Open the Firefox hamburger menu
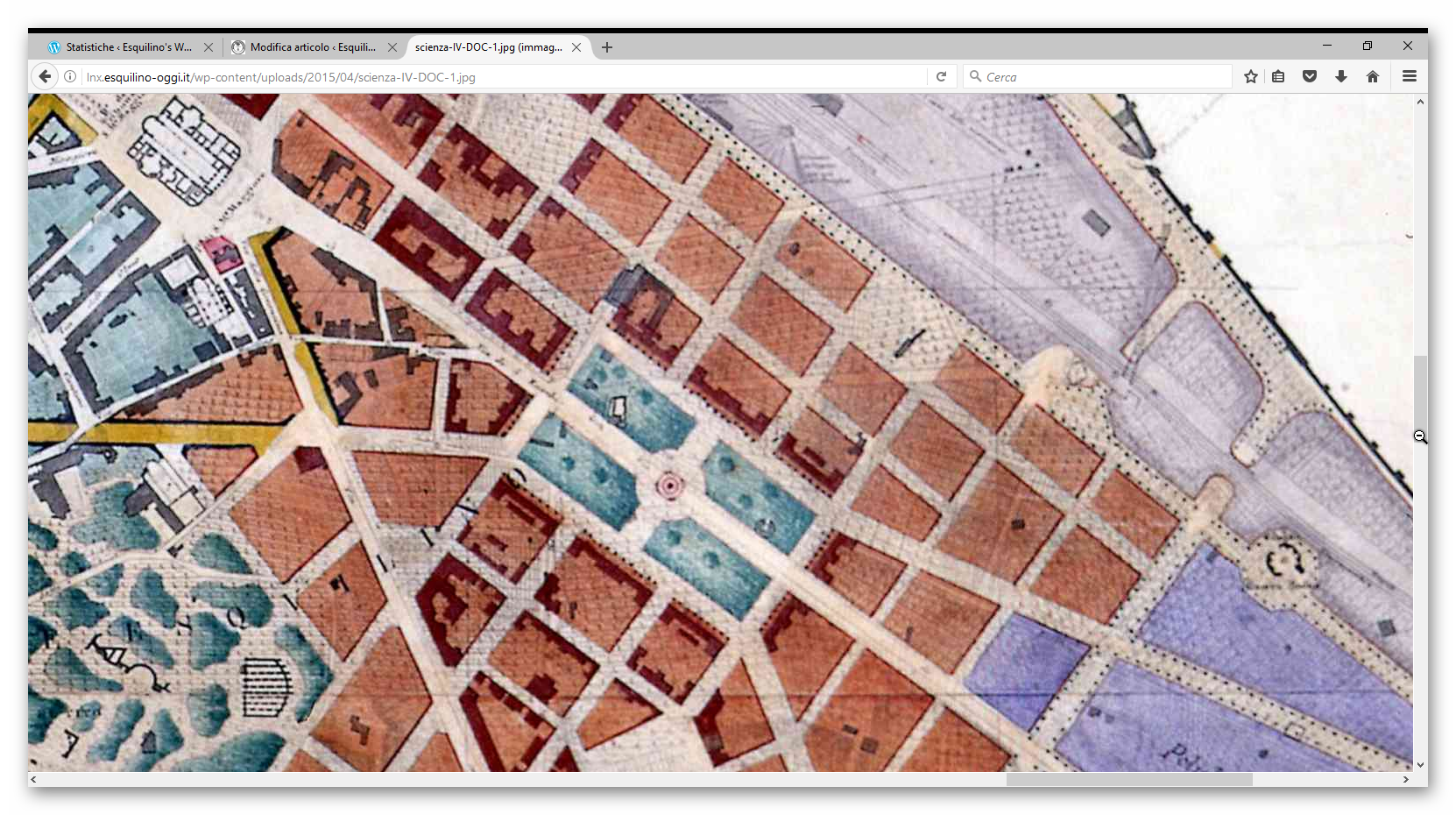Image resolution: width=1456 pixels, height=815 pixels. 1410,77
